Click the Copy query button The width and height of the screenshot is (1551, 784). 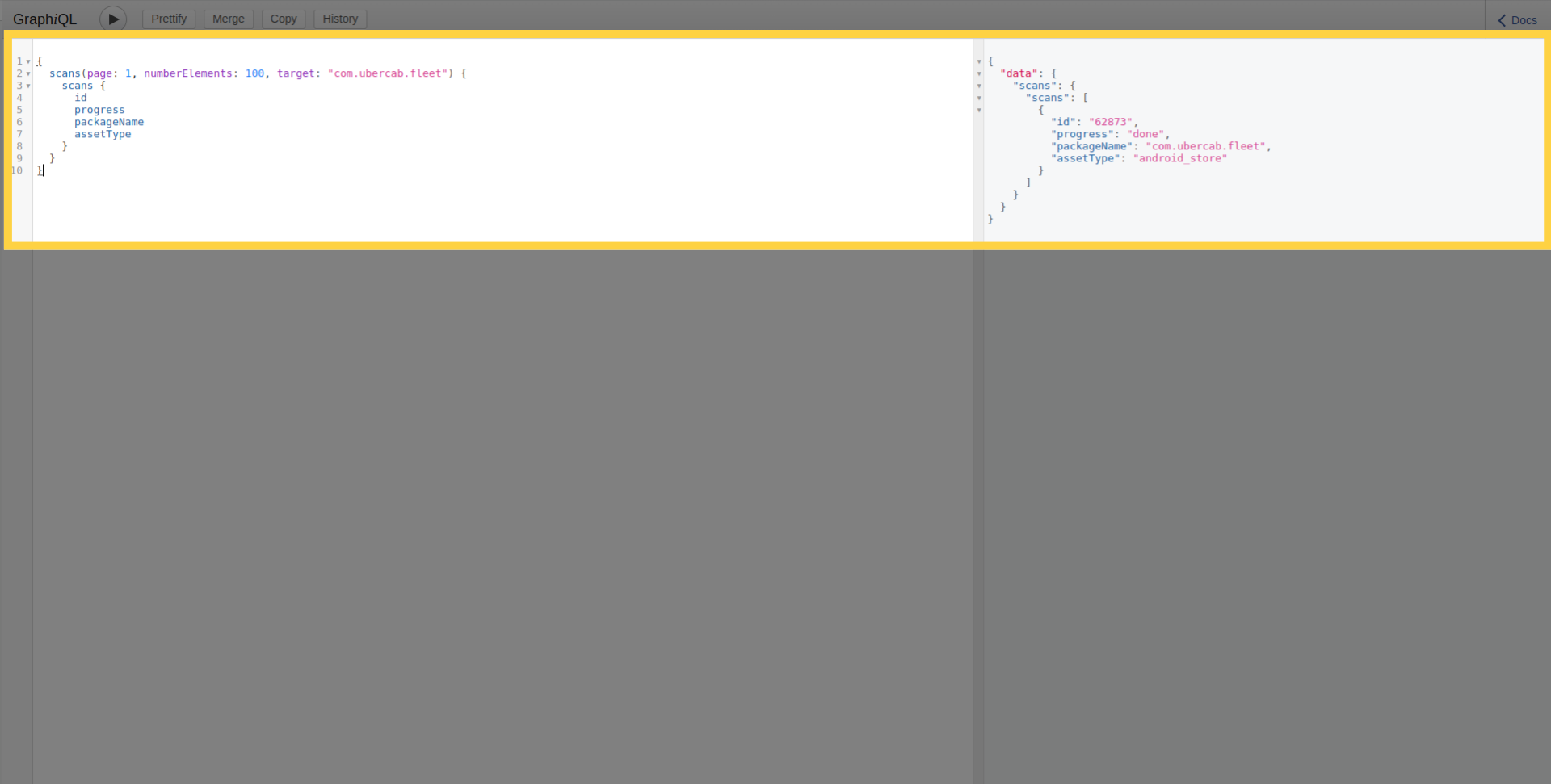pyautogui.click(x=284, y=19)
